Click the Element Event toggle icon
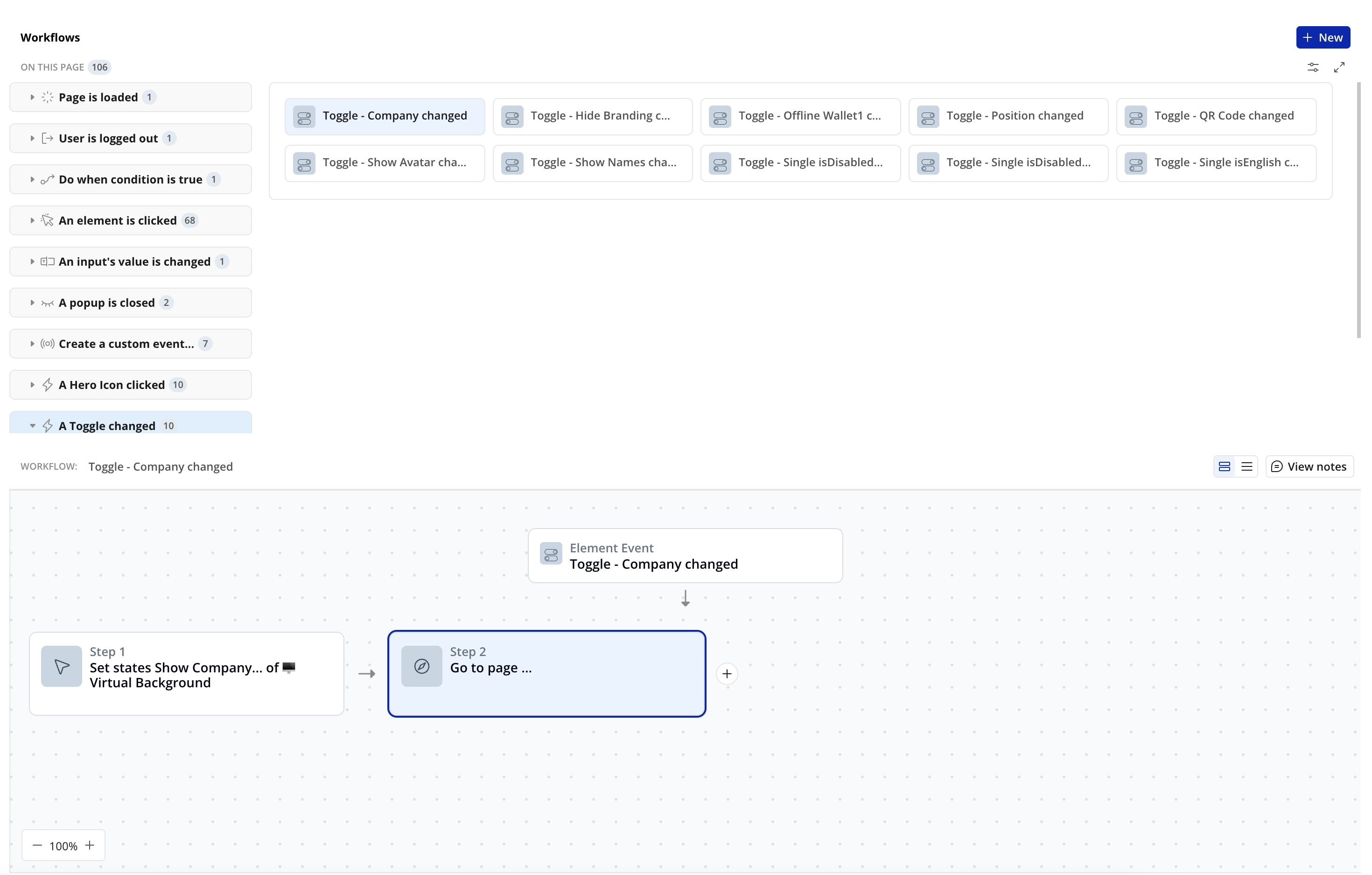Image resolution: width=1372 pixels, height=875 pixels. (550, 554)
